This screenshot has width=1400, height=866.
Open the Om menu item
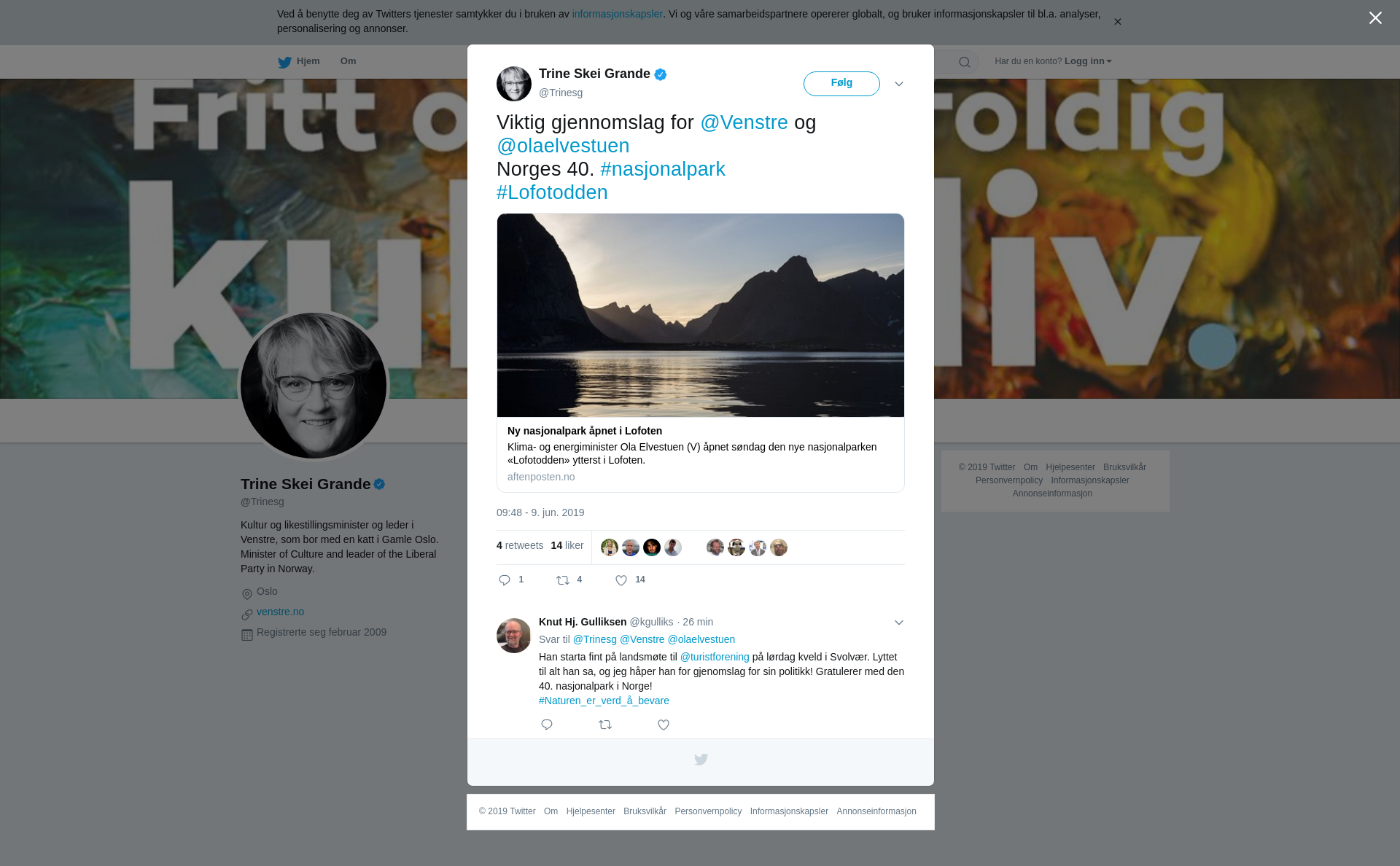coord(348,61)
